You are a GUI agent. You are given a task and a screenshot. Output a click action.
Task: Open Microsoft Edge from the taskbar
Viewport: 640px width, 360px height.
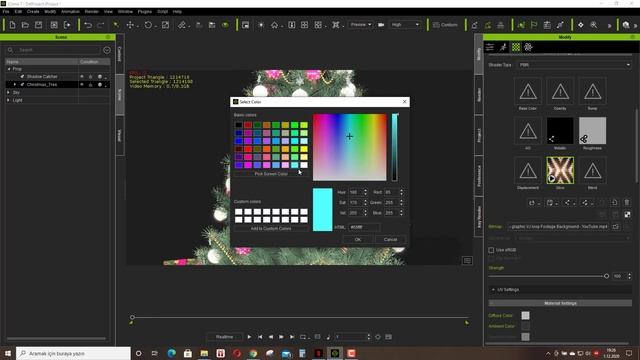[x=171, y=353]
